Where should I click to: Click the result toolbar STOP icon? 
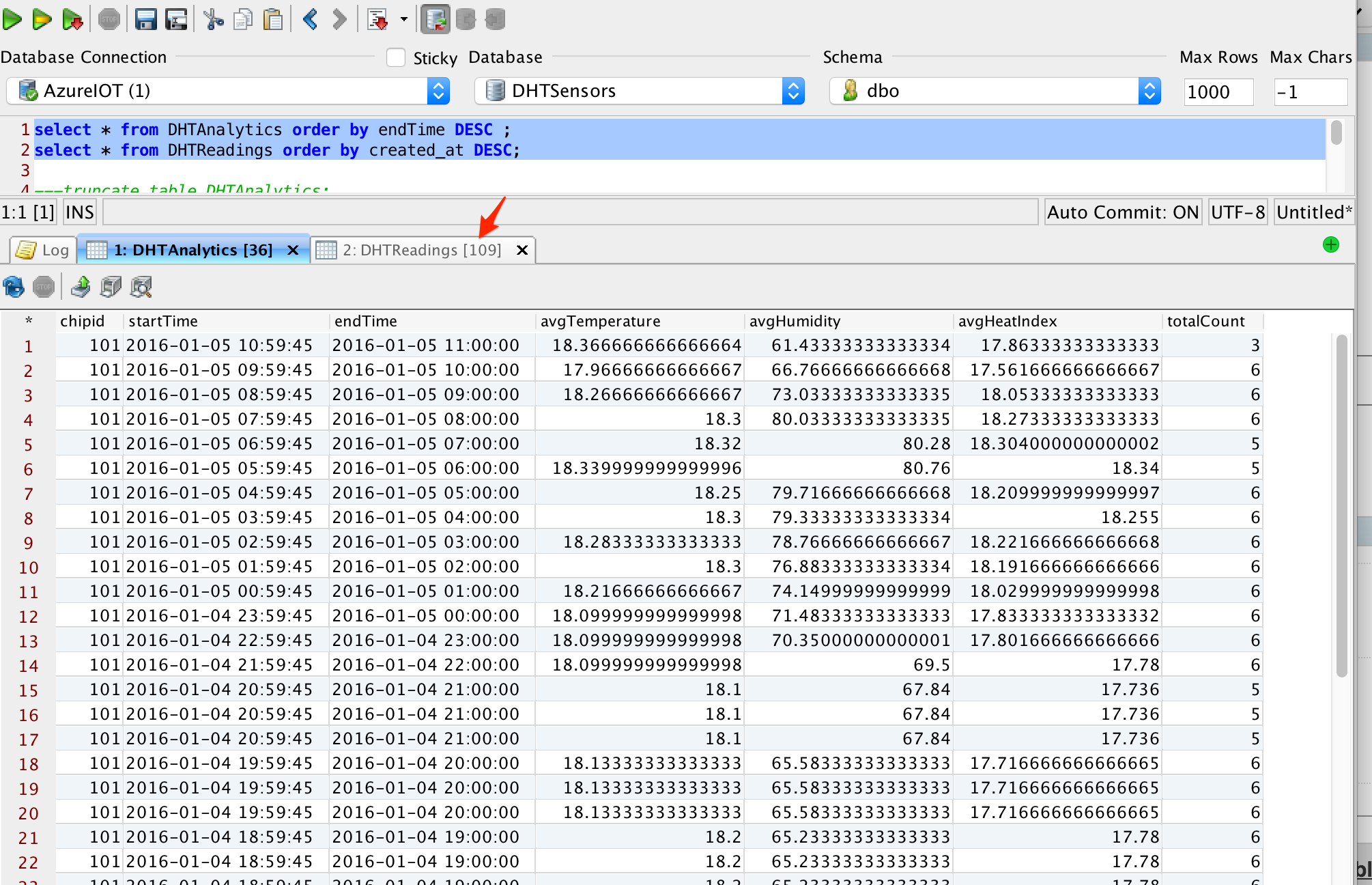[x=44, y=287]
